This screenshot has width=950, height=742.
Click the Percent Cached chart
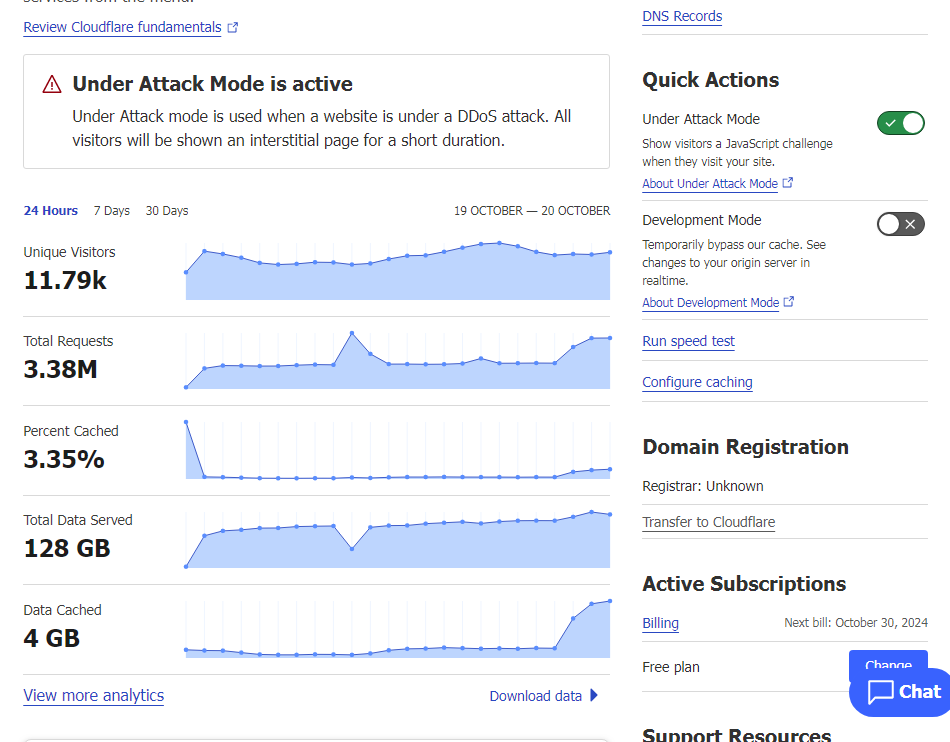[x=397, y=450]
